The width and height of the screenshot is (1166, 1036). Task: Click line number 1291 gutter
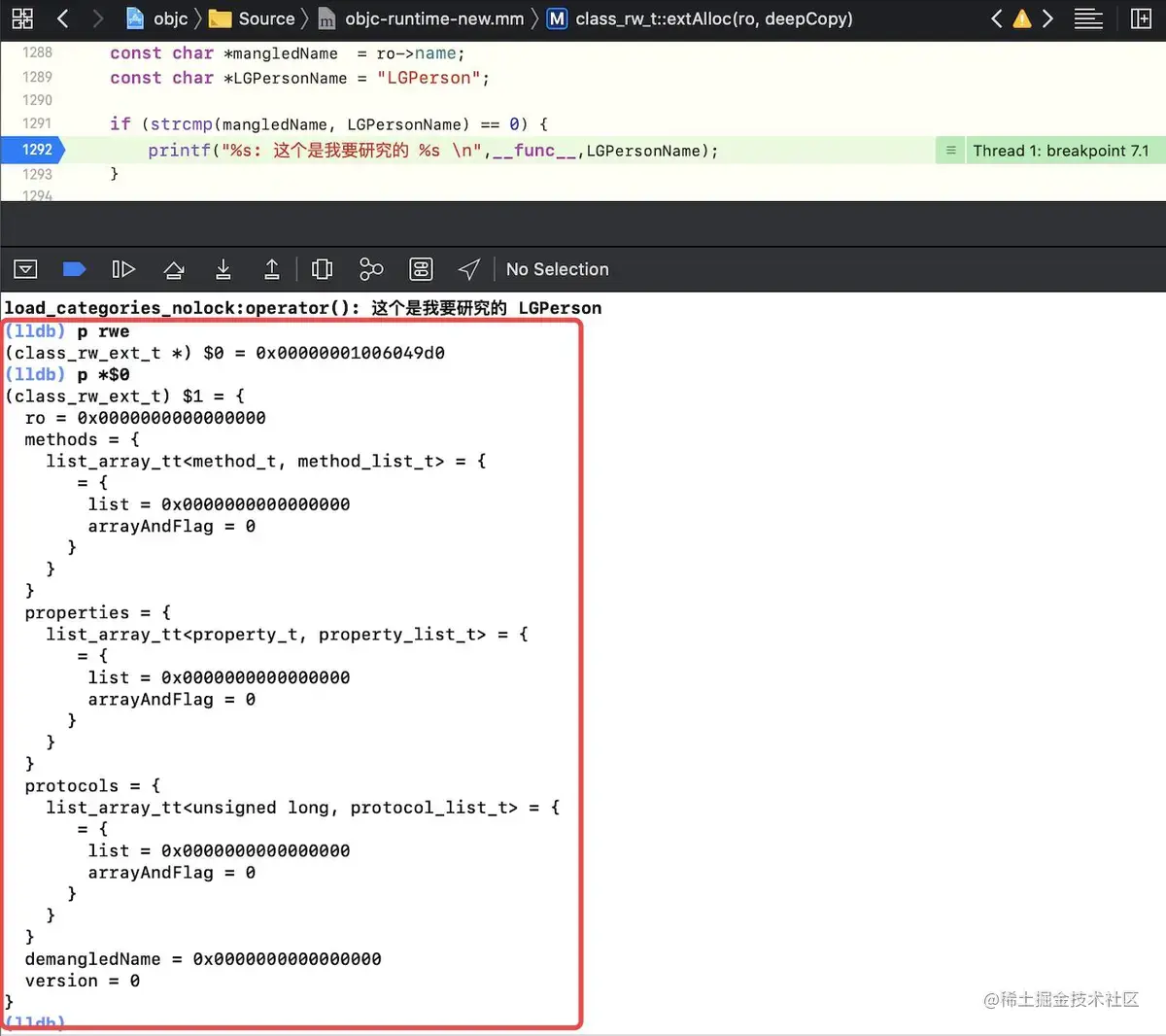click(37, 123)
